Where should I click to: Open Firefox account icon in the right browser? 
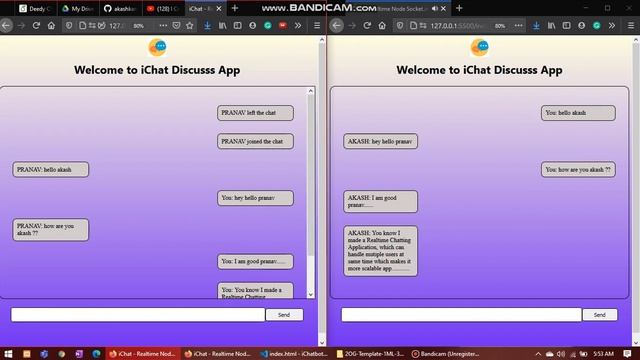[x=582, y=26]
